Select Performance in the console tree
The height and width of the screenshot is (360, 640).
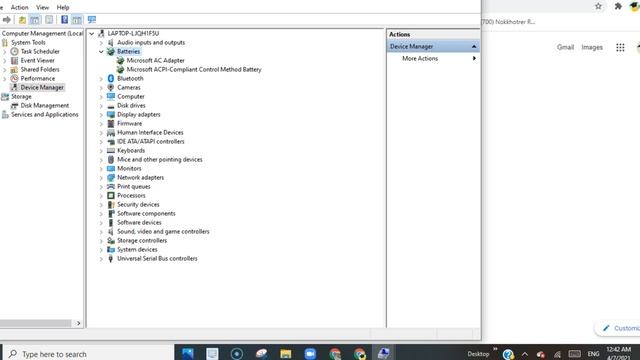click(38, 78)
